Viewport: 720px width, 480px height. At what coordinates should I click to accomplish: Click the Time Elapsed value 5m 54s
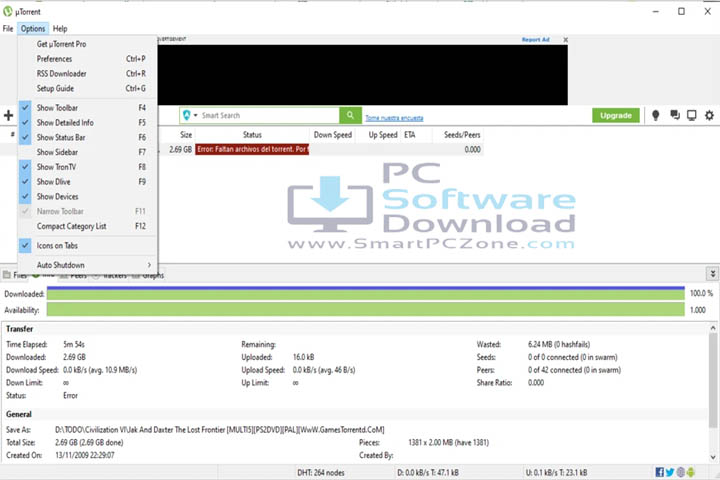pyautogui.click(x=74, y=344)
